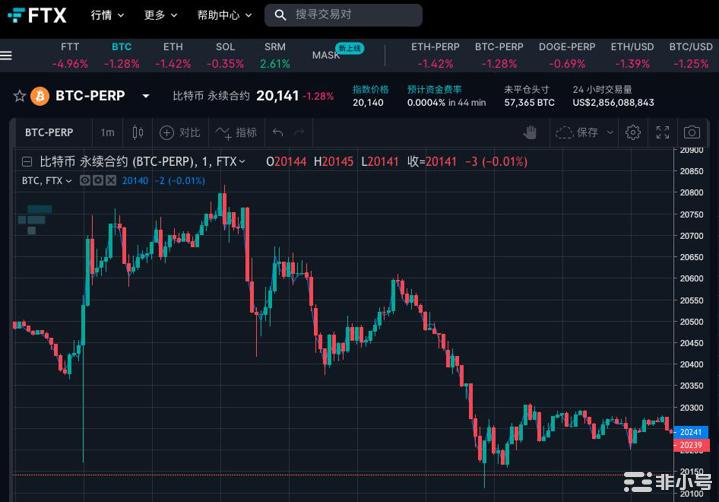Click the orange Bitcoin coin icon
This screenshot has height=502, width=719.
pyautogui.click(x=40, y=96)
